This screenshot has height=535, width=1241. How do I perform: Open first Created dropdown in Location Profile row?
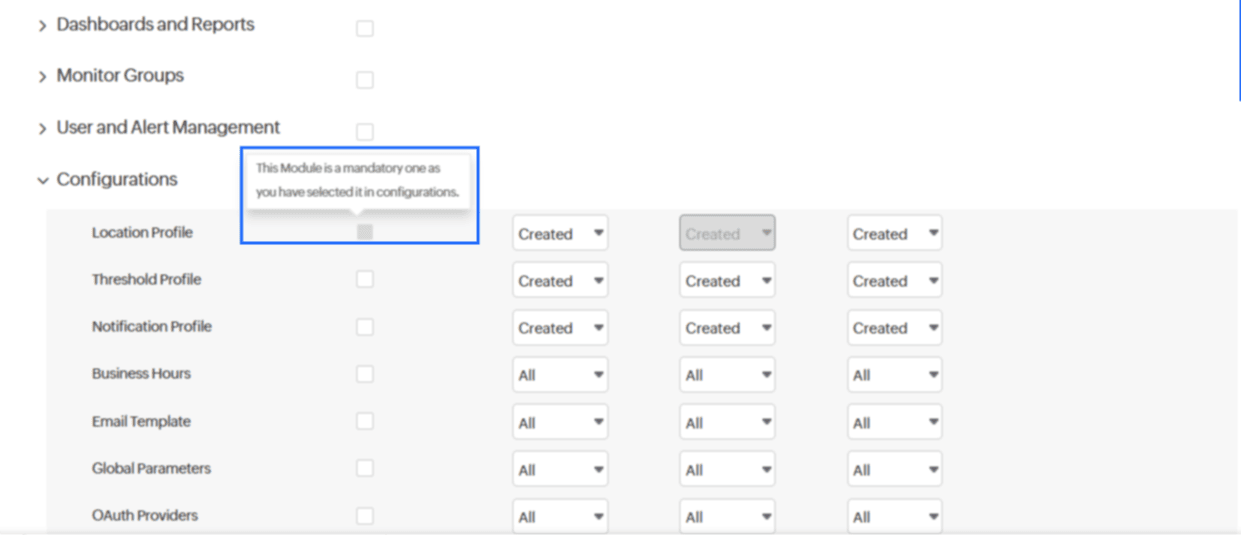pos(560,234)
